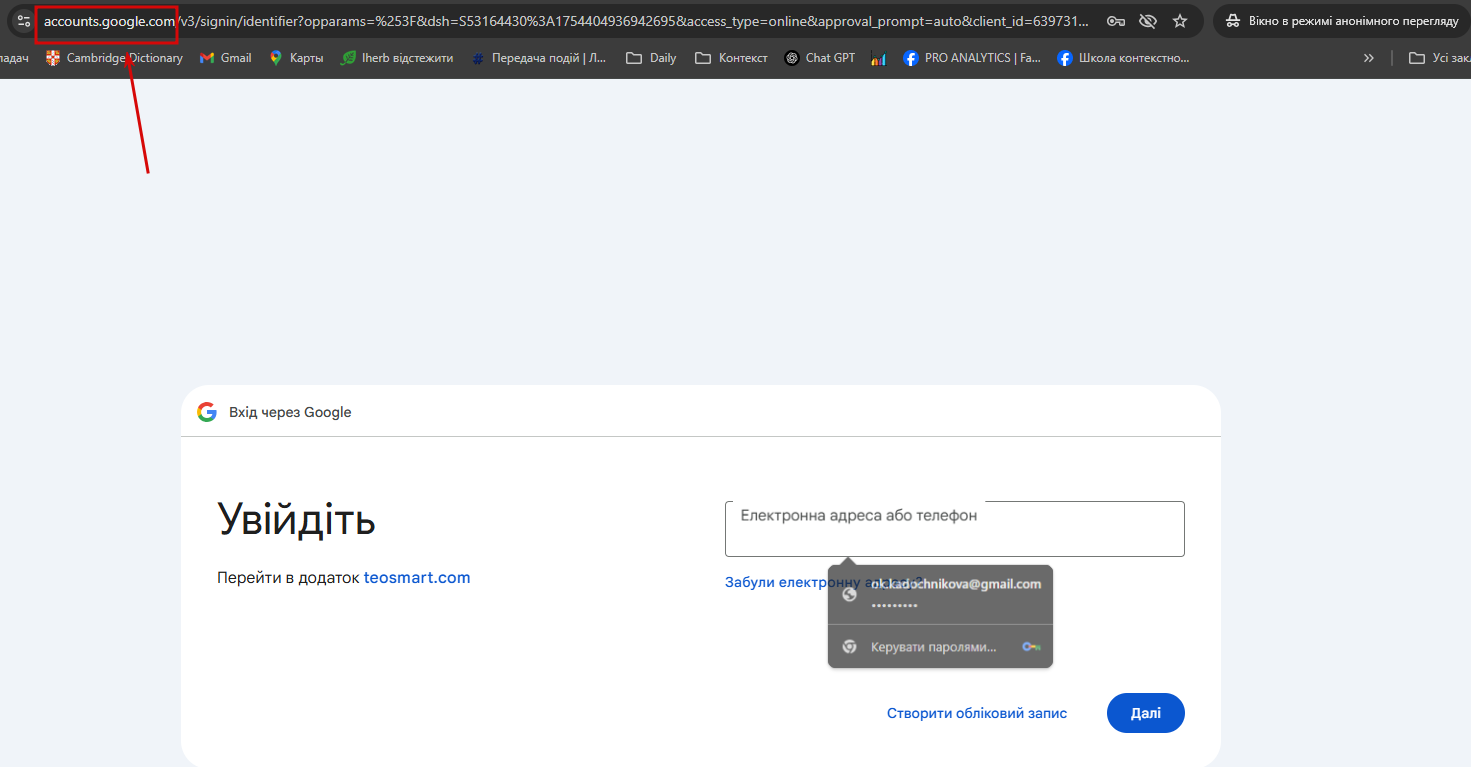Image resolution: width=1471 pixels, height=767 pixels.
Task: Open the Cambridge Dictionary bookmark
Action: tap(114, 58)
